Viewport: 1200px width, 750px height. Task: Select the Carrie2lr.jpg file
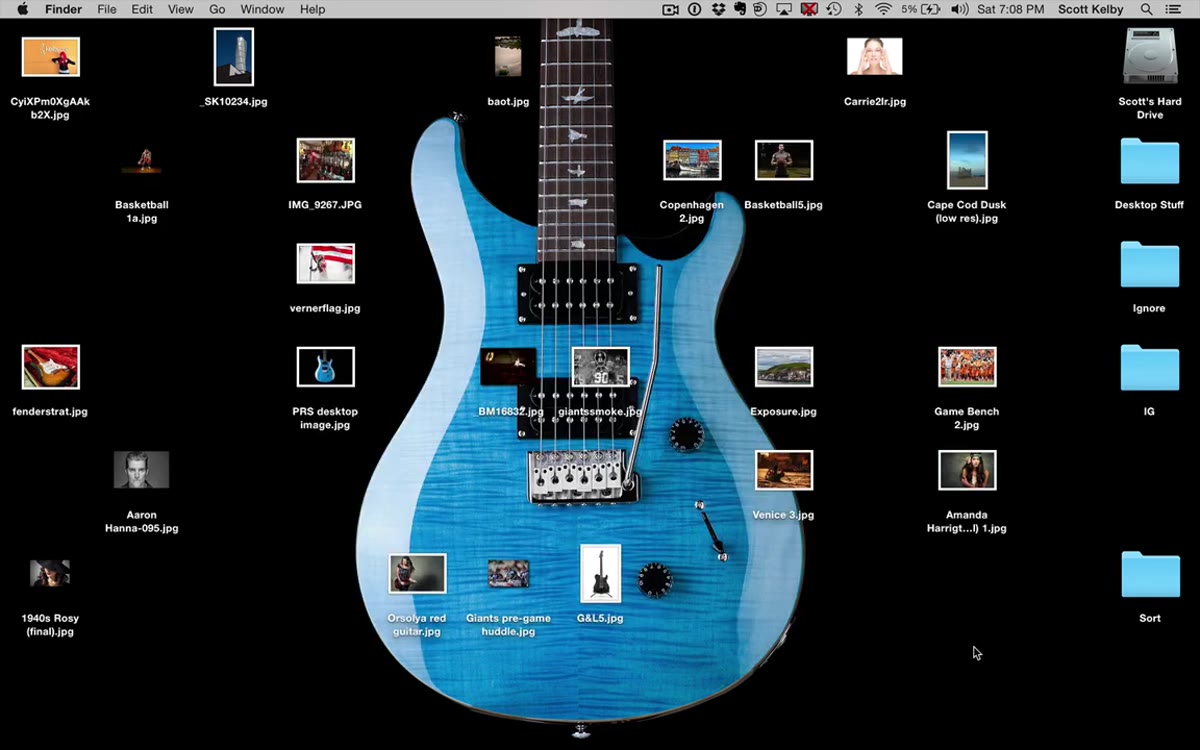coord(875,57)
